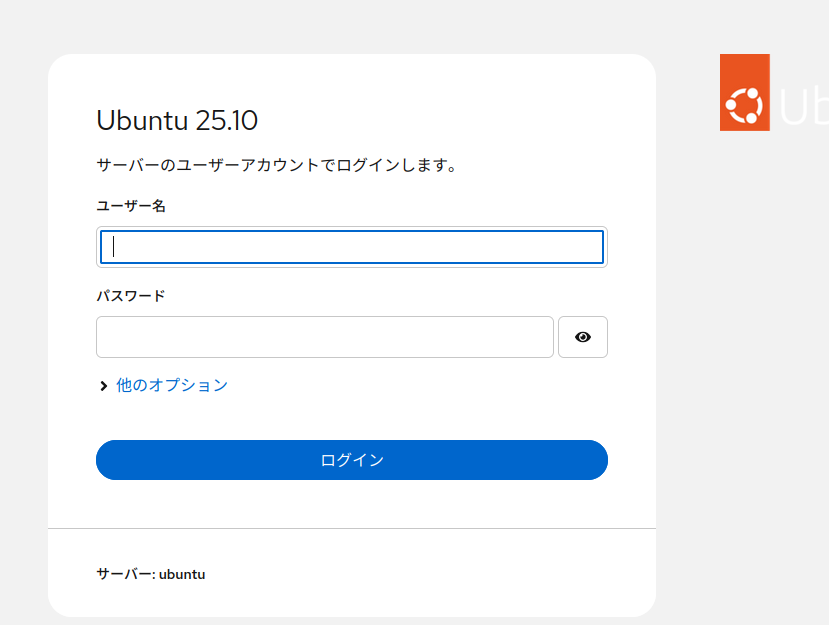The width and height of the screenshot is (829, 625).
Task: Open the 他のオプション link
Action: point(172,385)
